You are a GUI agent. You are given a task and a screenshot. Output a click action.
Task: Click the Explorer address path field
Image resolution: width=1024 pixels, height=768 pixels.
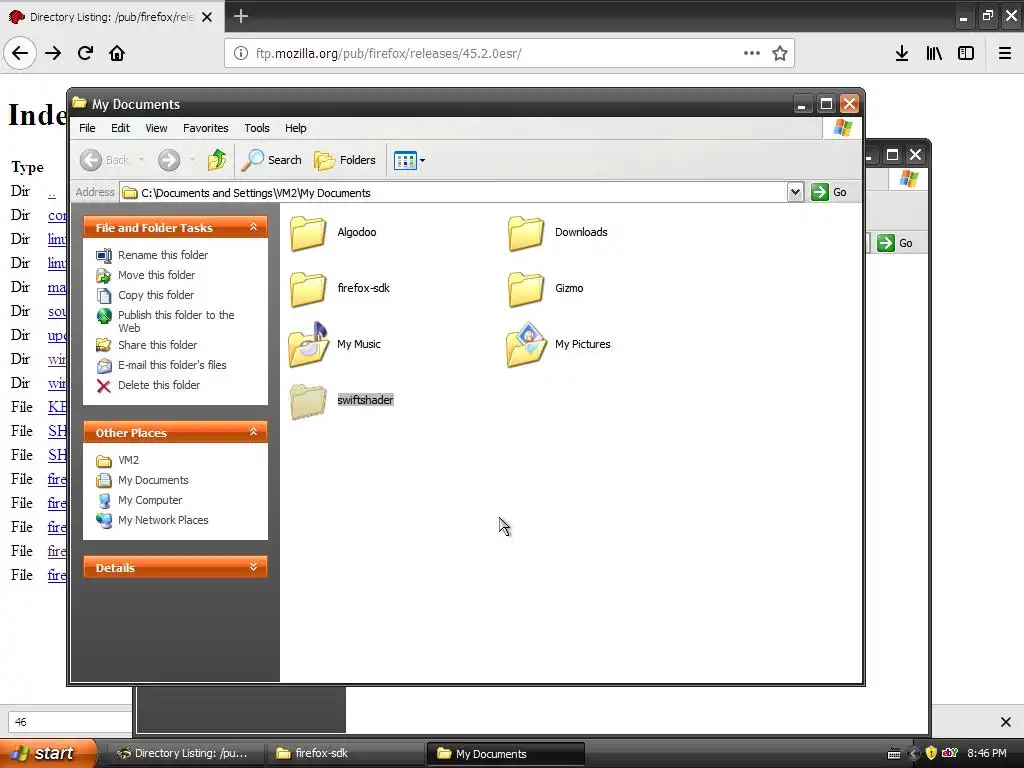(453, 193)
